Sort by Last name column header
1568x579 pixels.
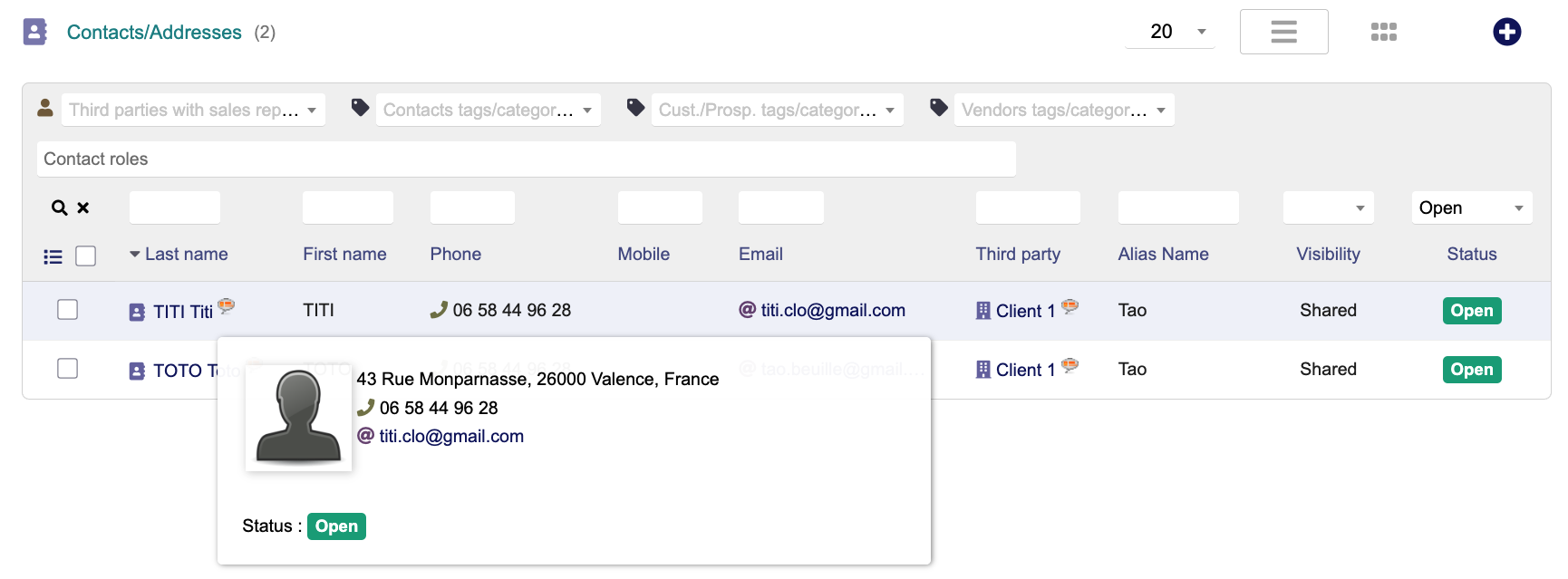click(186, 255)
